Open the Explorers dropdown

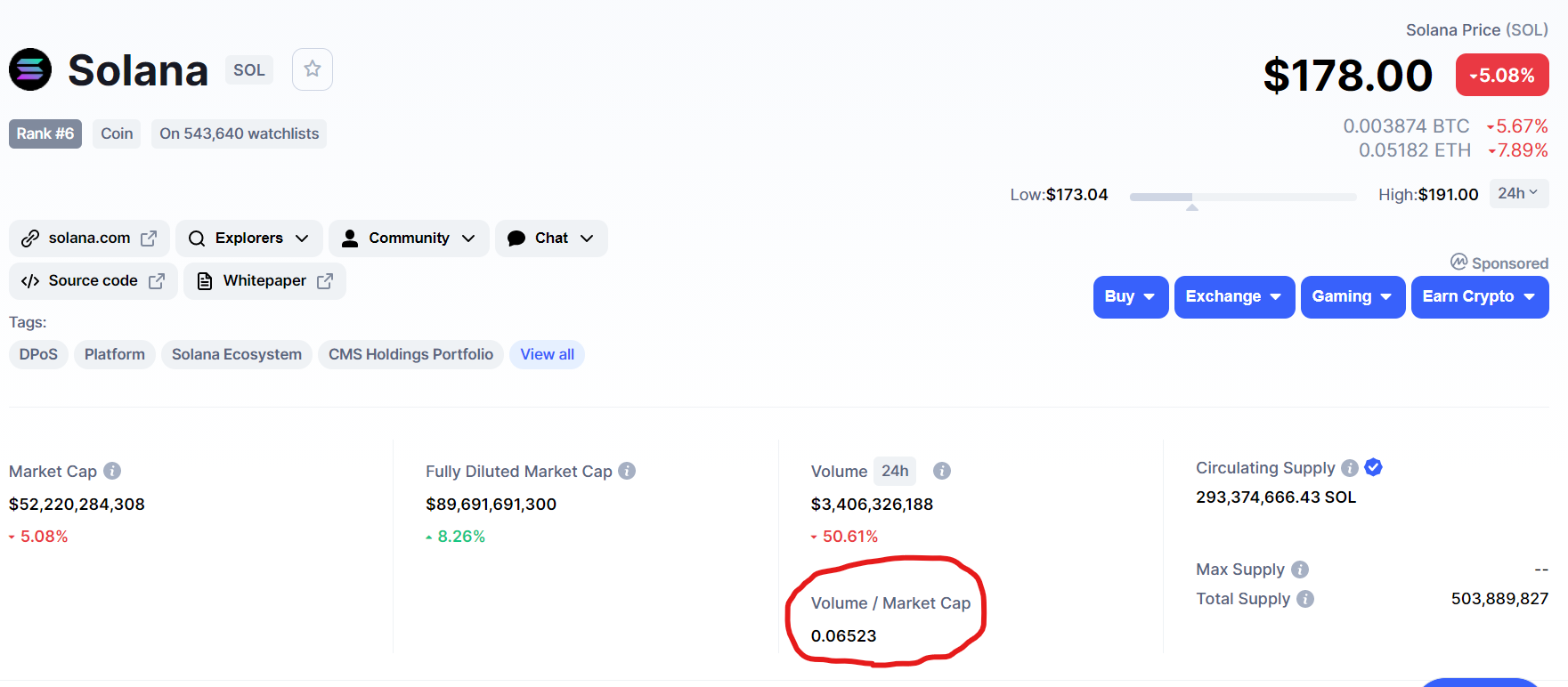pyautogui.click(x=249, y=238)
